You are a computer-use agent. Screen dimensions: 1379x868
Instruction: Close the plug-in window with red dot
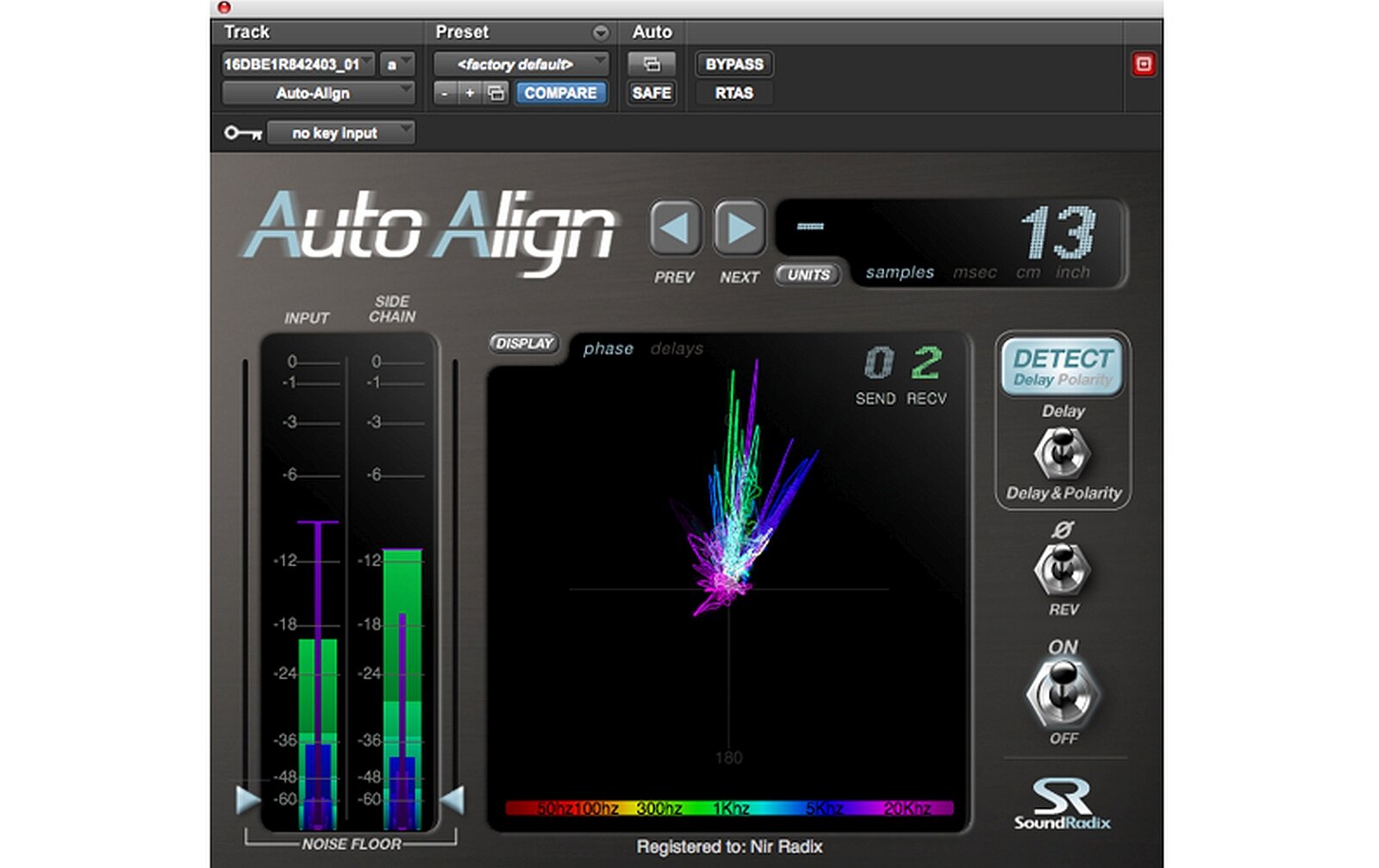[224, 8]
